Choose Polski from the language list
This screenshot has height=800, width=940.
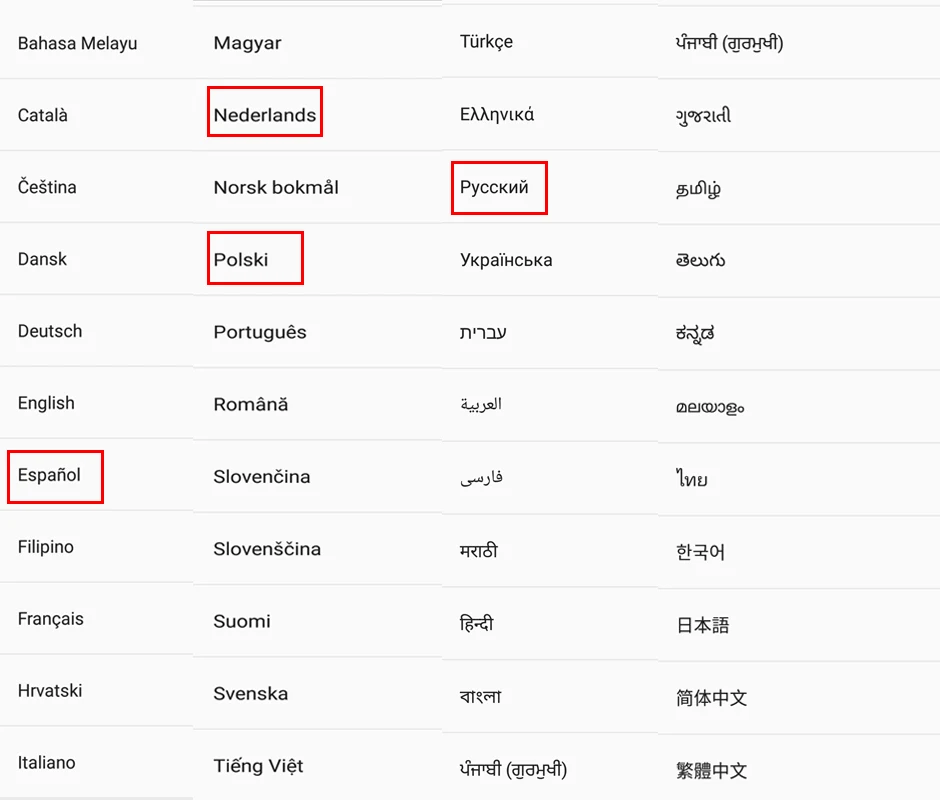(240, 260)
